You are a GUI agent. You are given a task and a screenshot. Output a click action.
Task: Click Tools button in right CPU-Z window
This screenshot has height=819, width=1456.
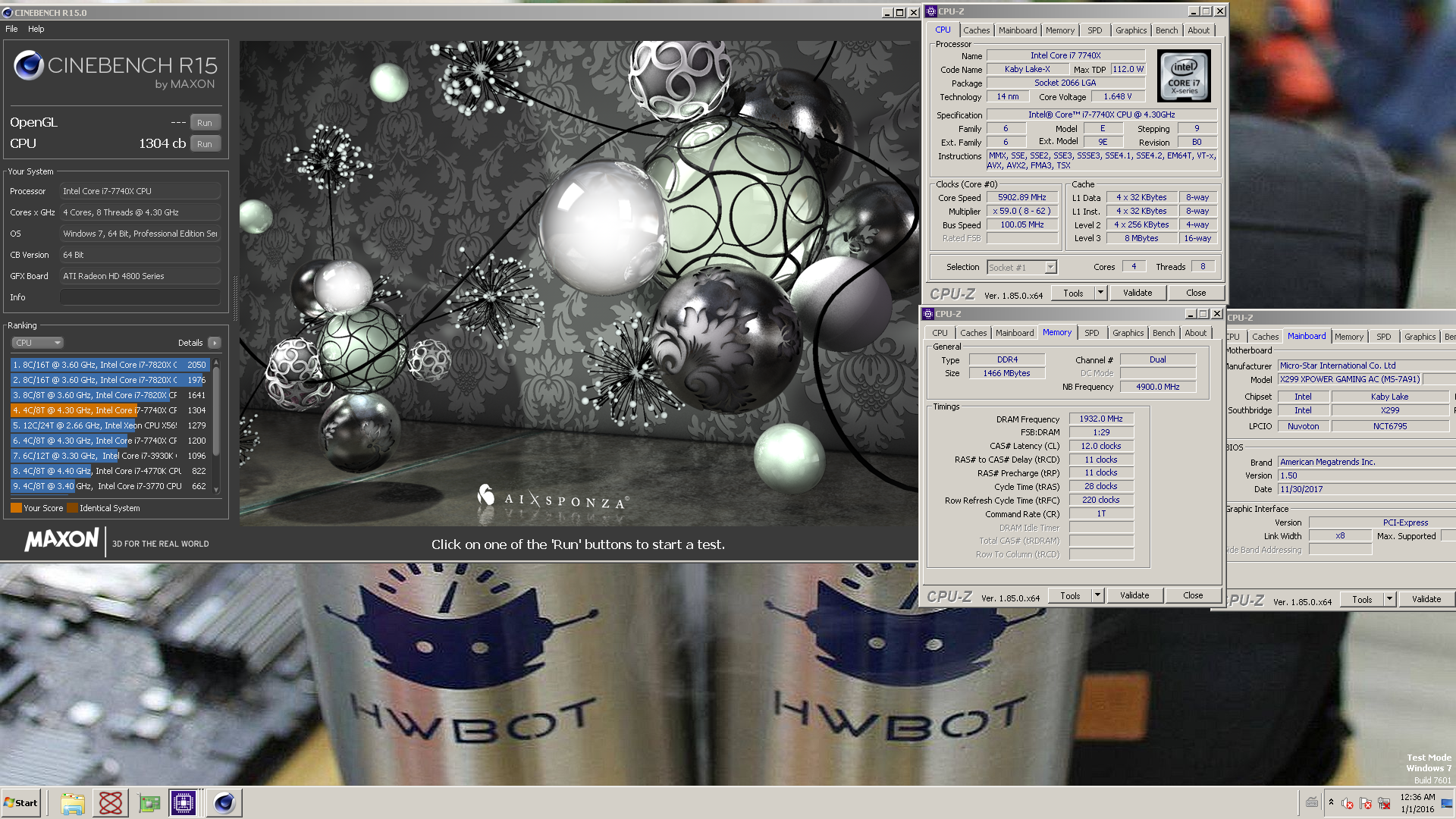point(1362,599)
